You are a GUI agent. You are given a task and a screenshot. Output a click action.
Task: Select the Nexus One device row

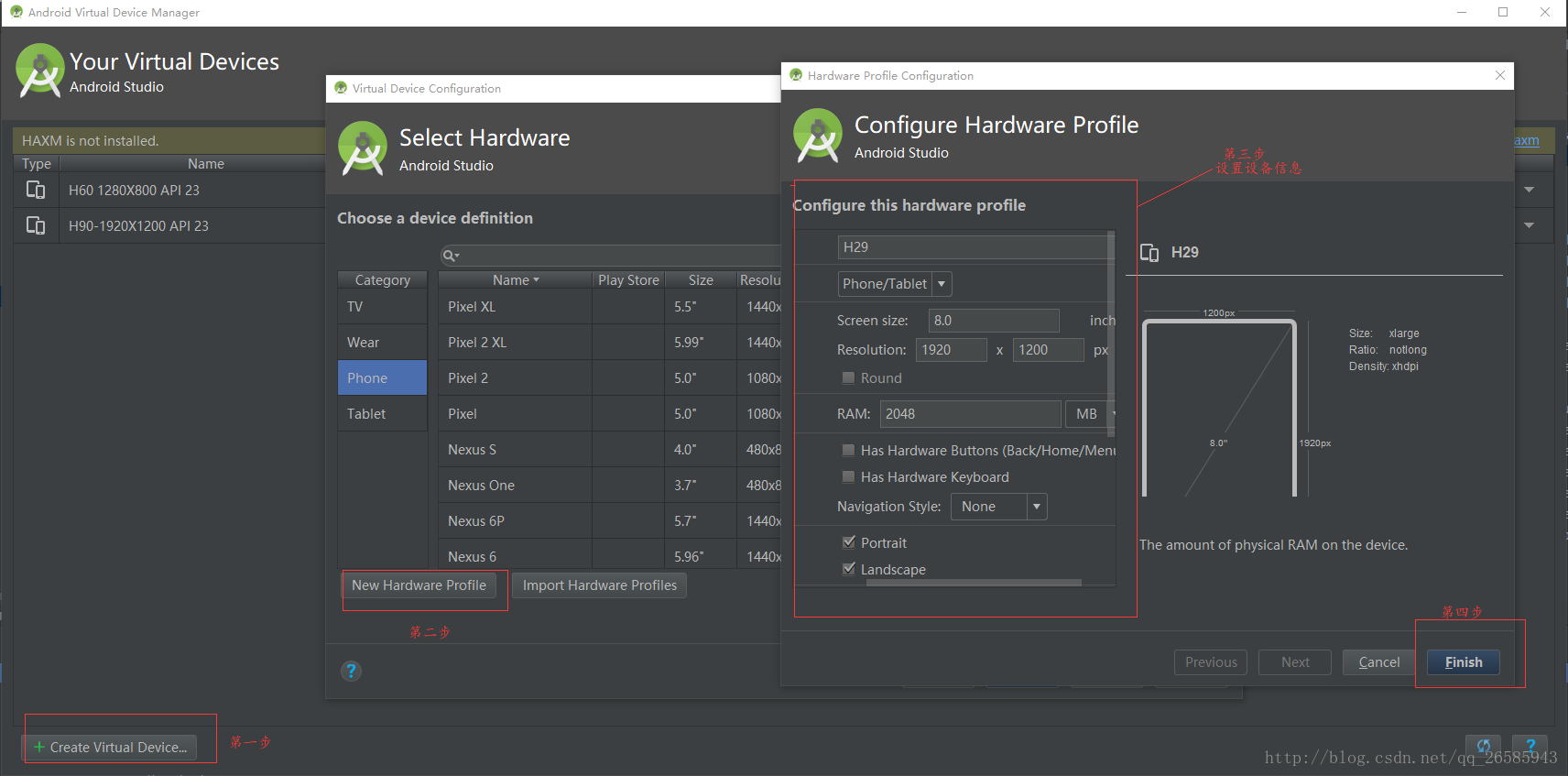610,486
